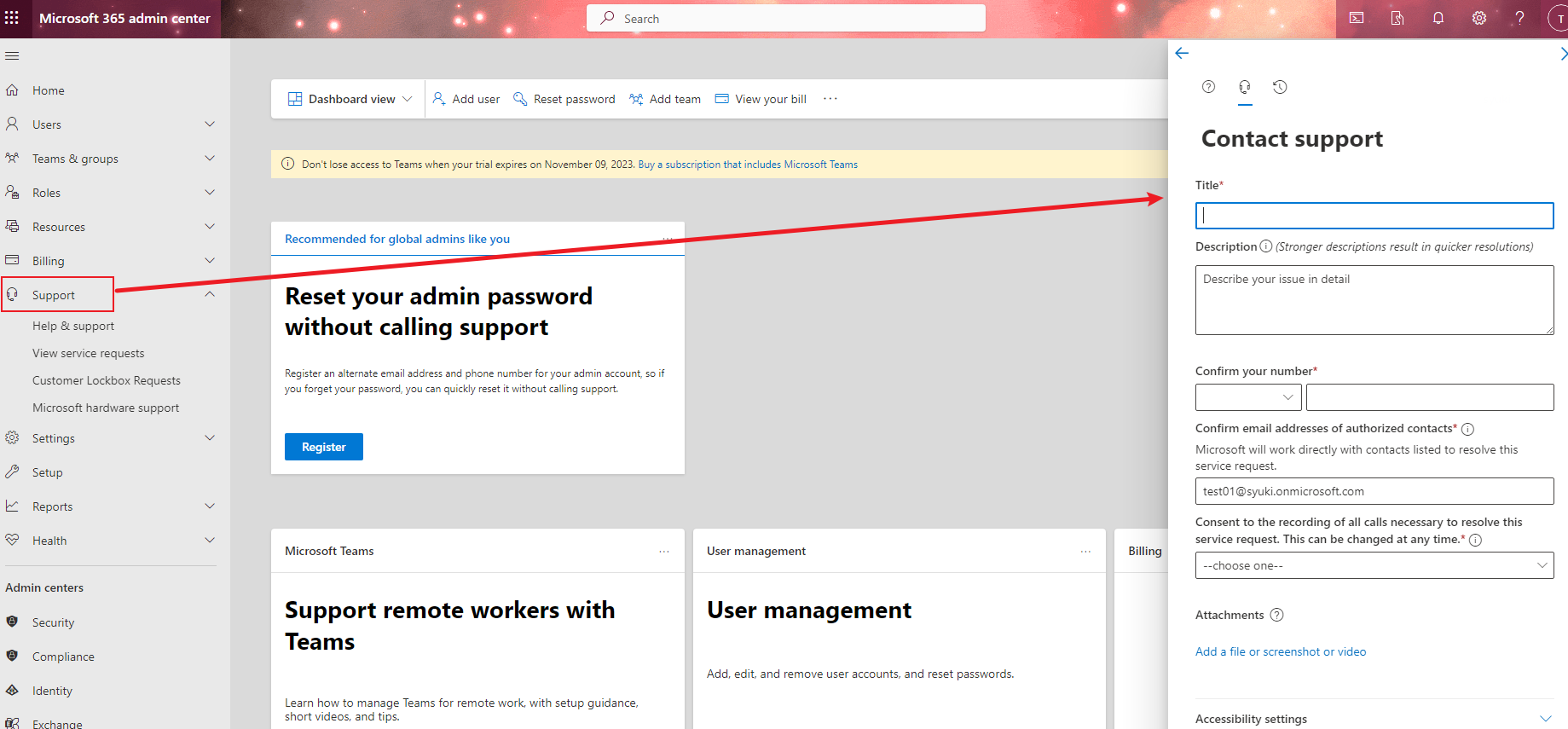
Task: Open User management card options
Action: coord(1085,552)
